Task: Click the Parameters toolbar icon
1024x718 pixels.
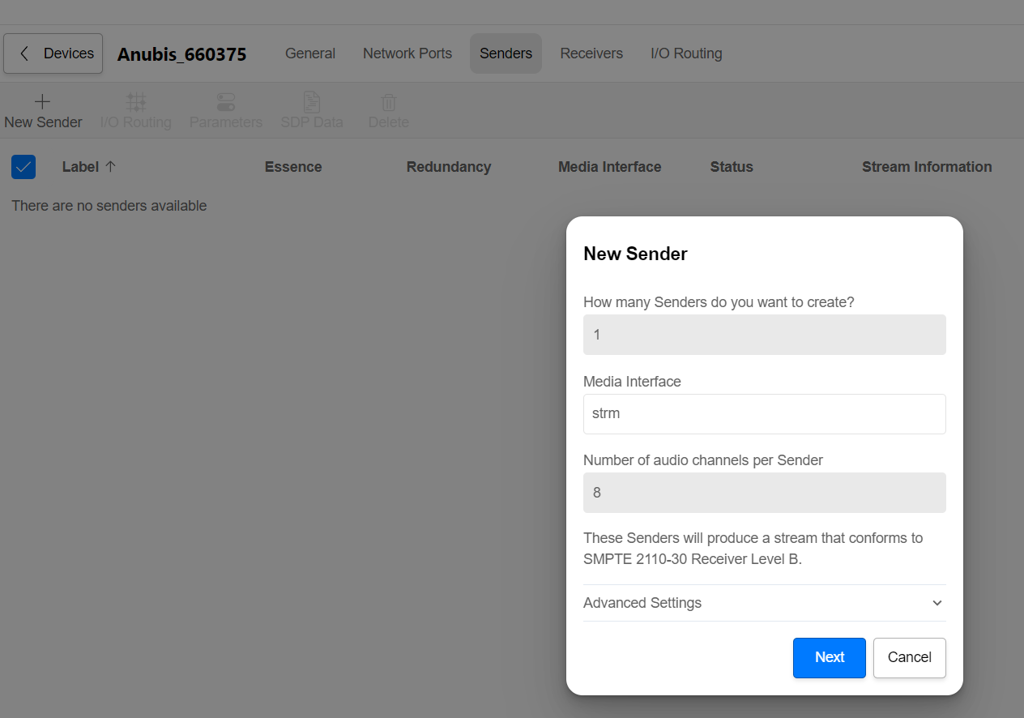Action: (x=226, y=102)
